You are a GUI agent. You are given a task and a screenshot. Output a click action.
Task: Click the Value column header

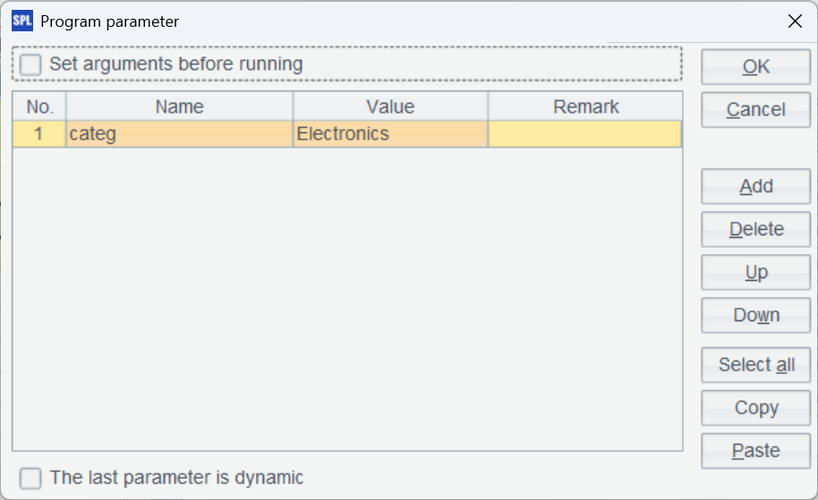[x=390, y=107]
